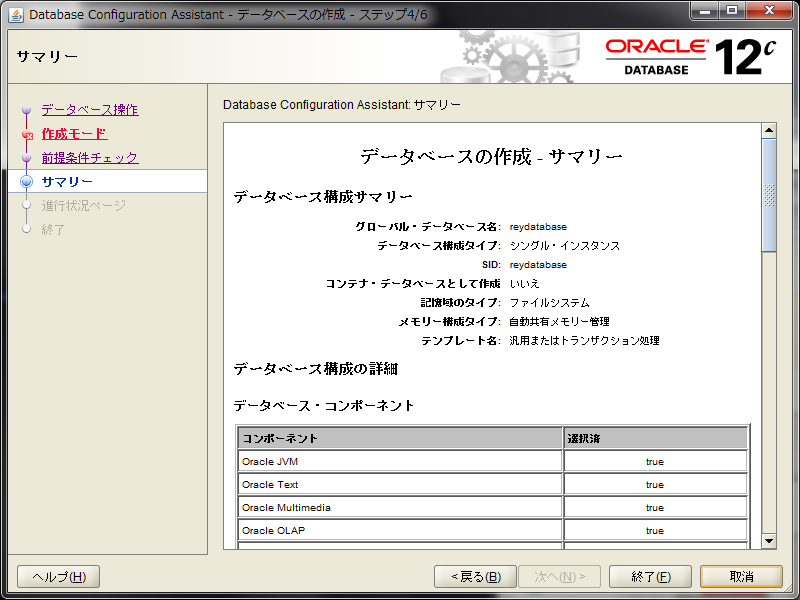
Task: Select サマリー step in sidebar
Action: point(67,182)
